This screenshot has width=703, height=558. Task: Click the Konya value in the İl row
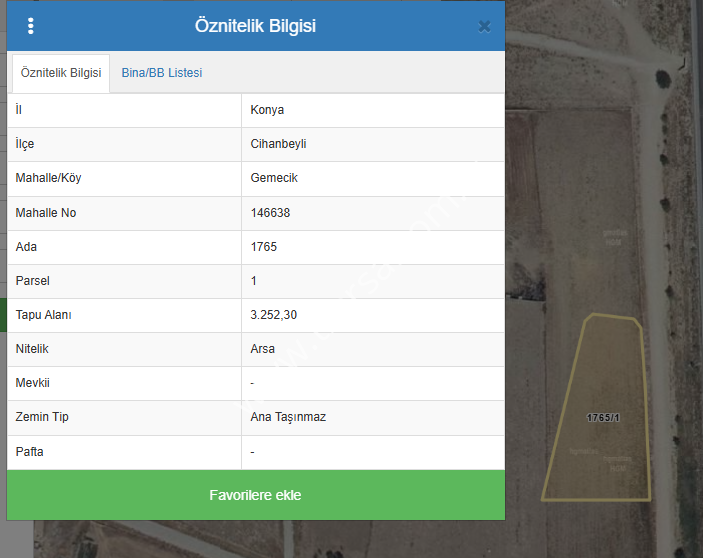click(x=267, y=110)
